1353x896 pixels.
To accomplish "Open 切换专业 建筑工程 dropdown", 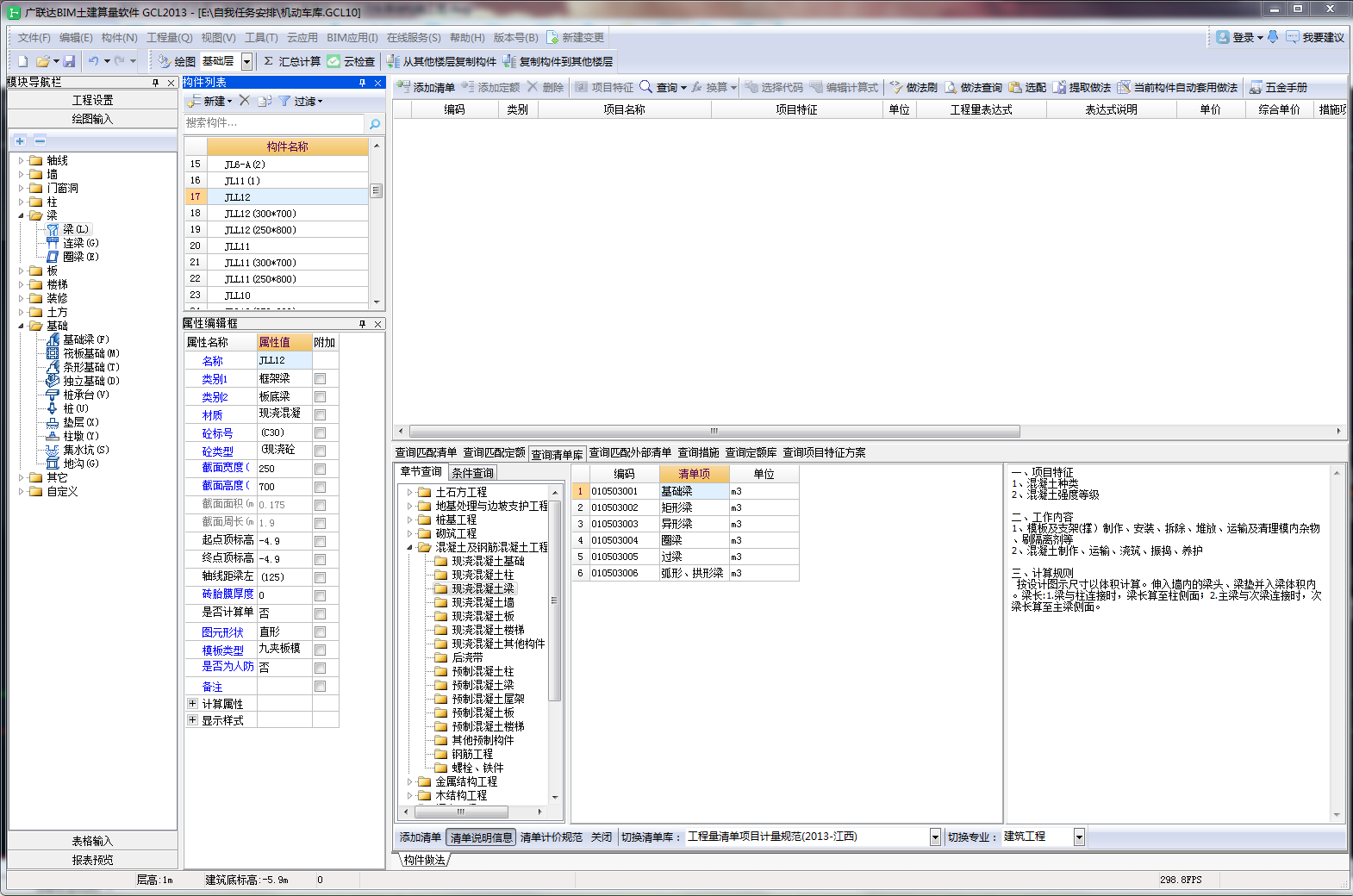I will (x=1078, y=837).
